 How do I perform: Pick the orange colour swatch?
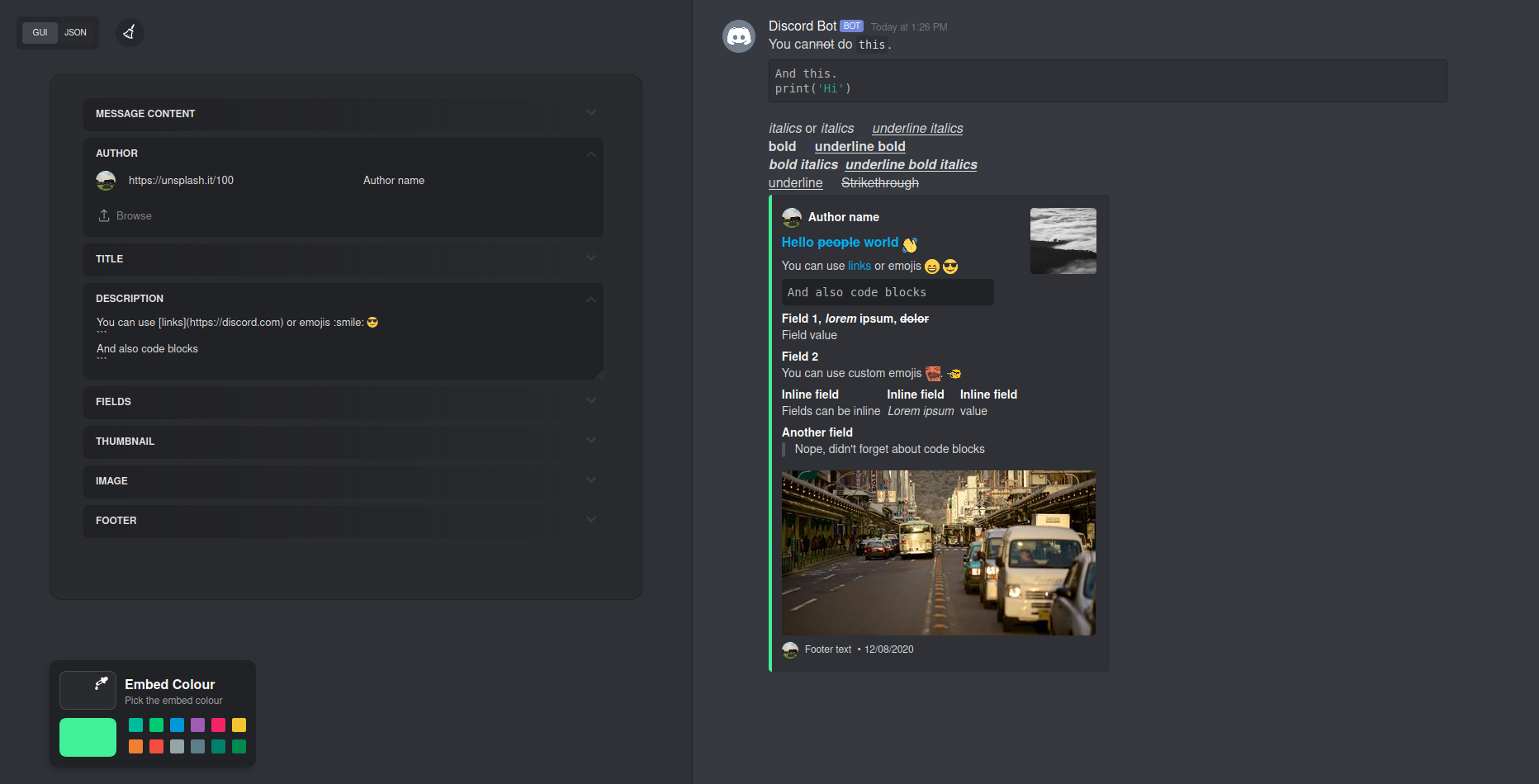[135, 747]
